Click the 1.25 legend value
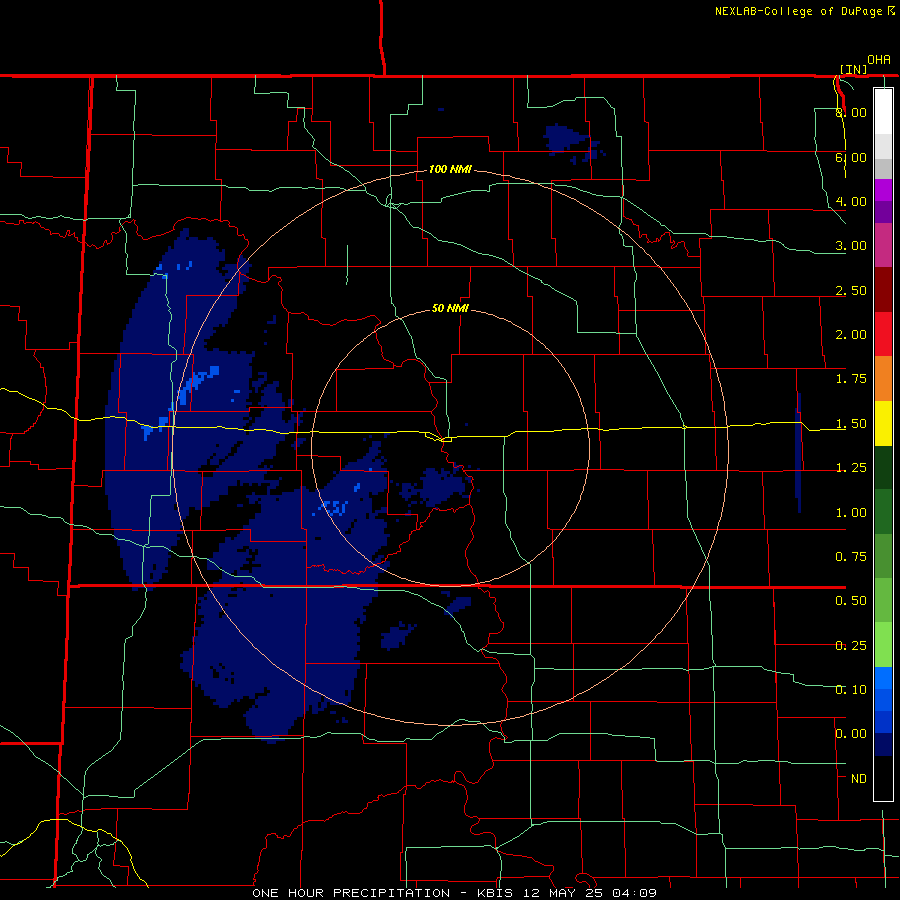The height and width of the screenshot is (900, 900). [851, 468]
